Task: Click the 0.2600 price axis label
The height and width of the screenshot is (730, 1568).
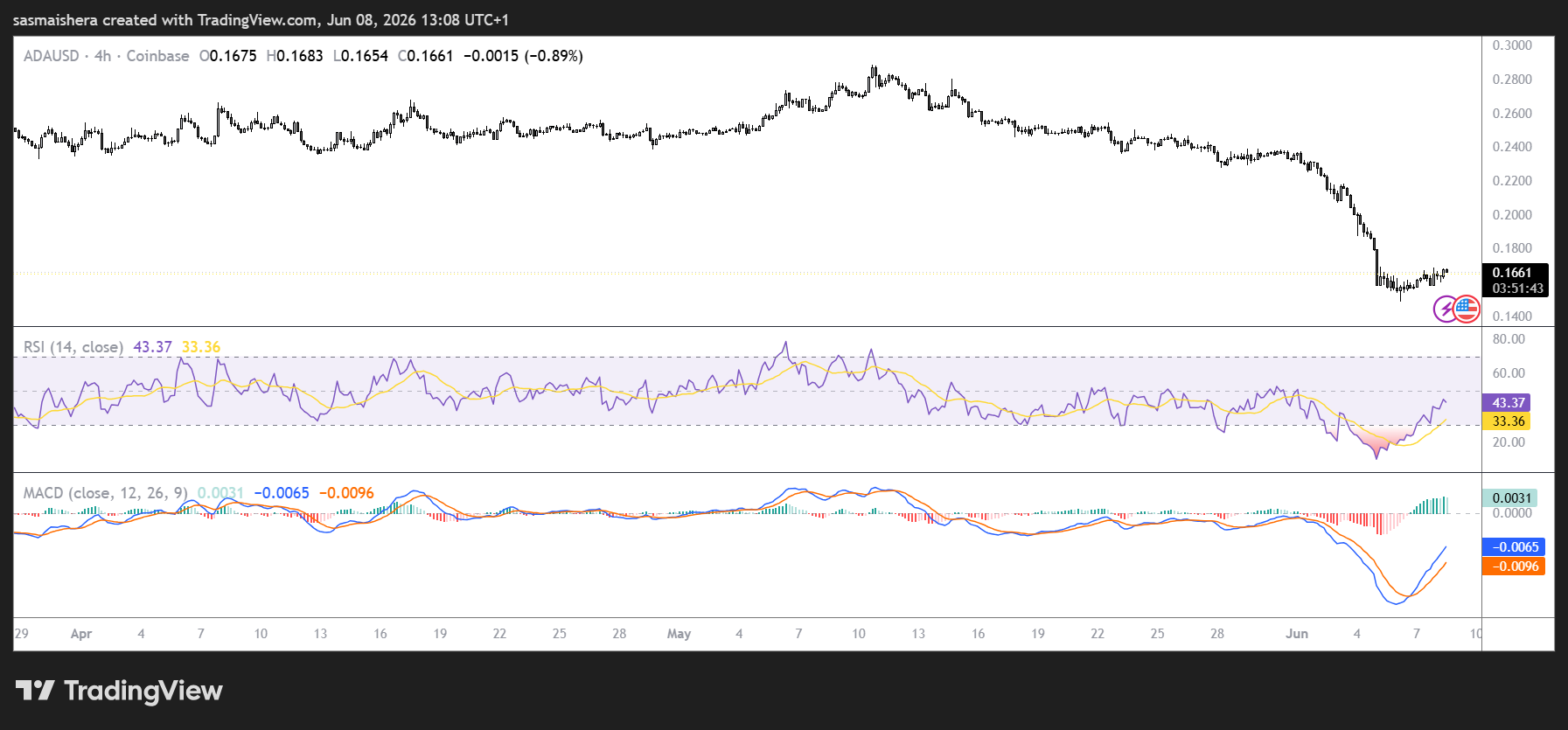Action: (1512, 114)
